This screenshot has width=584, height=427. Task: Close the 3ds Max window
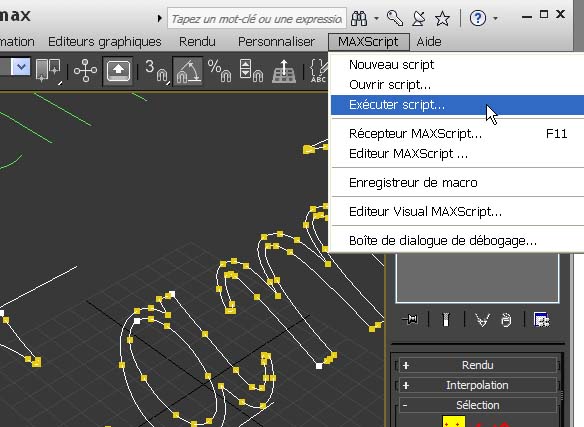click(x=560, y=15)
